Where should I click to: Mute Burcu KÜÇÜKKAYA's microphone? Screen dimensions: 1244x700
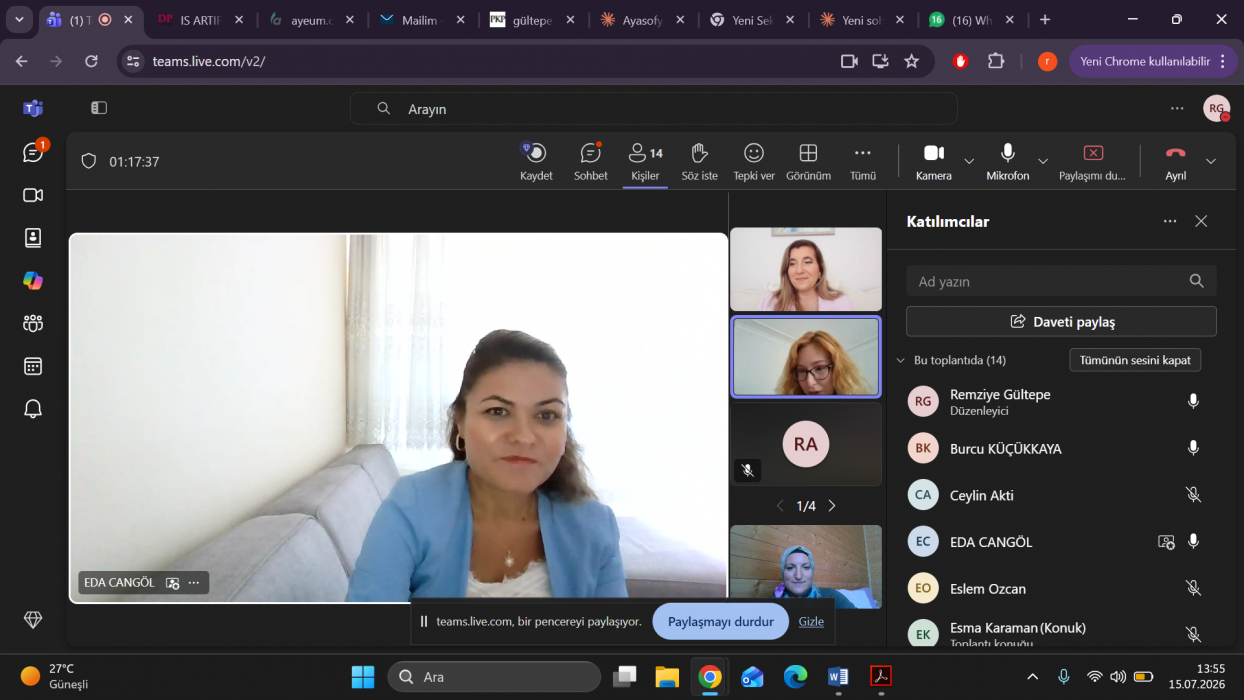(x=1193, y=448)
